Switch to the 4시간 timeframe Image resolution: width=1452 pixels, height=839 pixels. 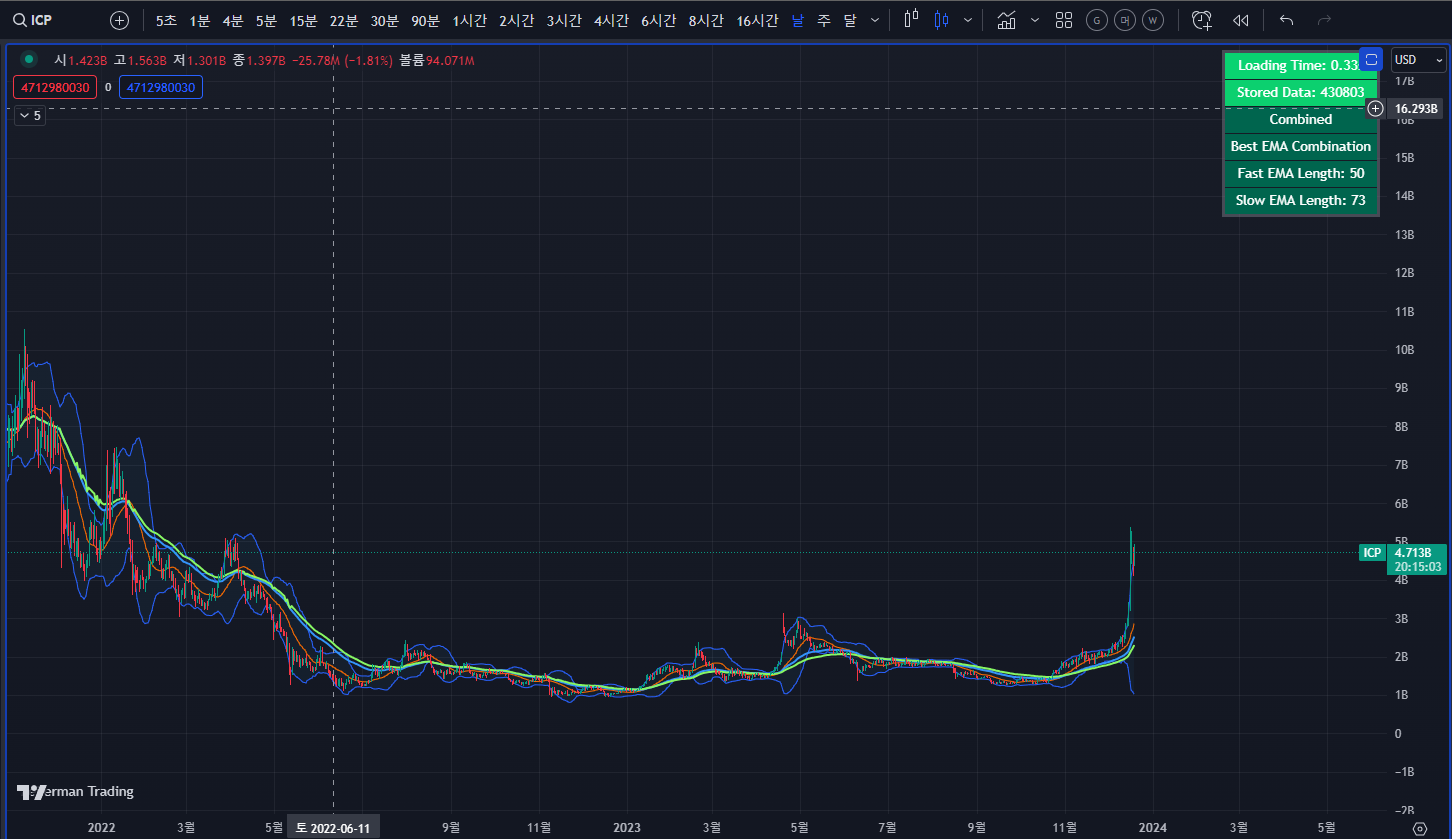(x=612, y=20)
